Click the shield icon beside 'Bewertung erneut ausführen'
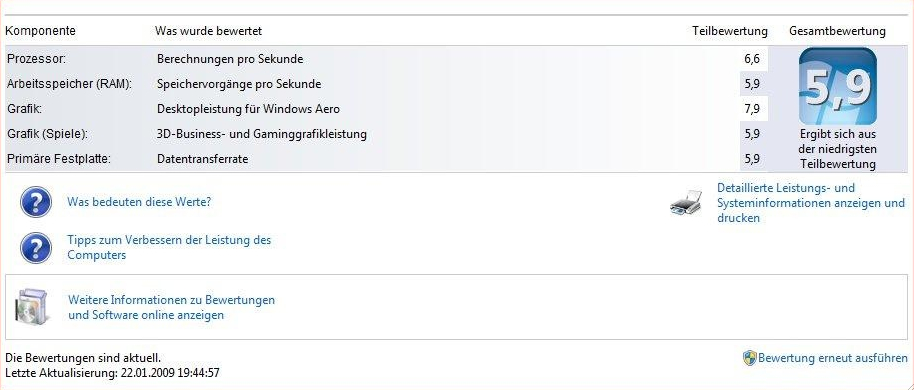Screen dimensions: 914x390 [750, 358]
